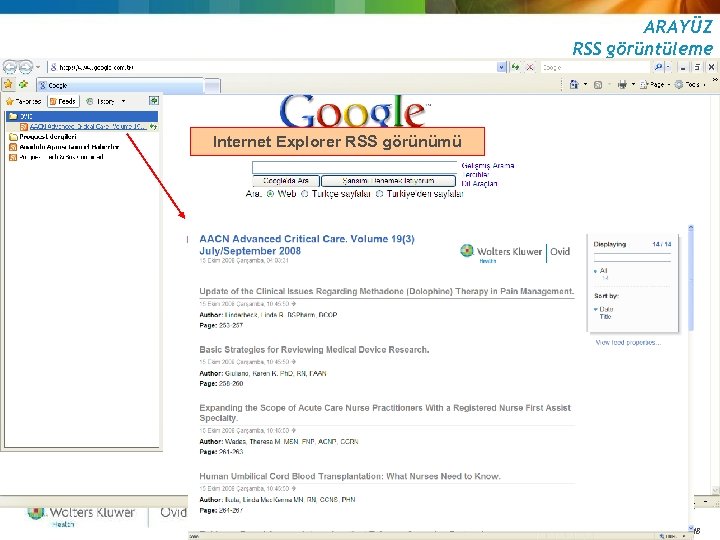Screen dimensions: 720x540
Task: Open the Dil Araçları link
Action: coord(479,183)
